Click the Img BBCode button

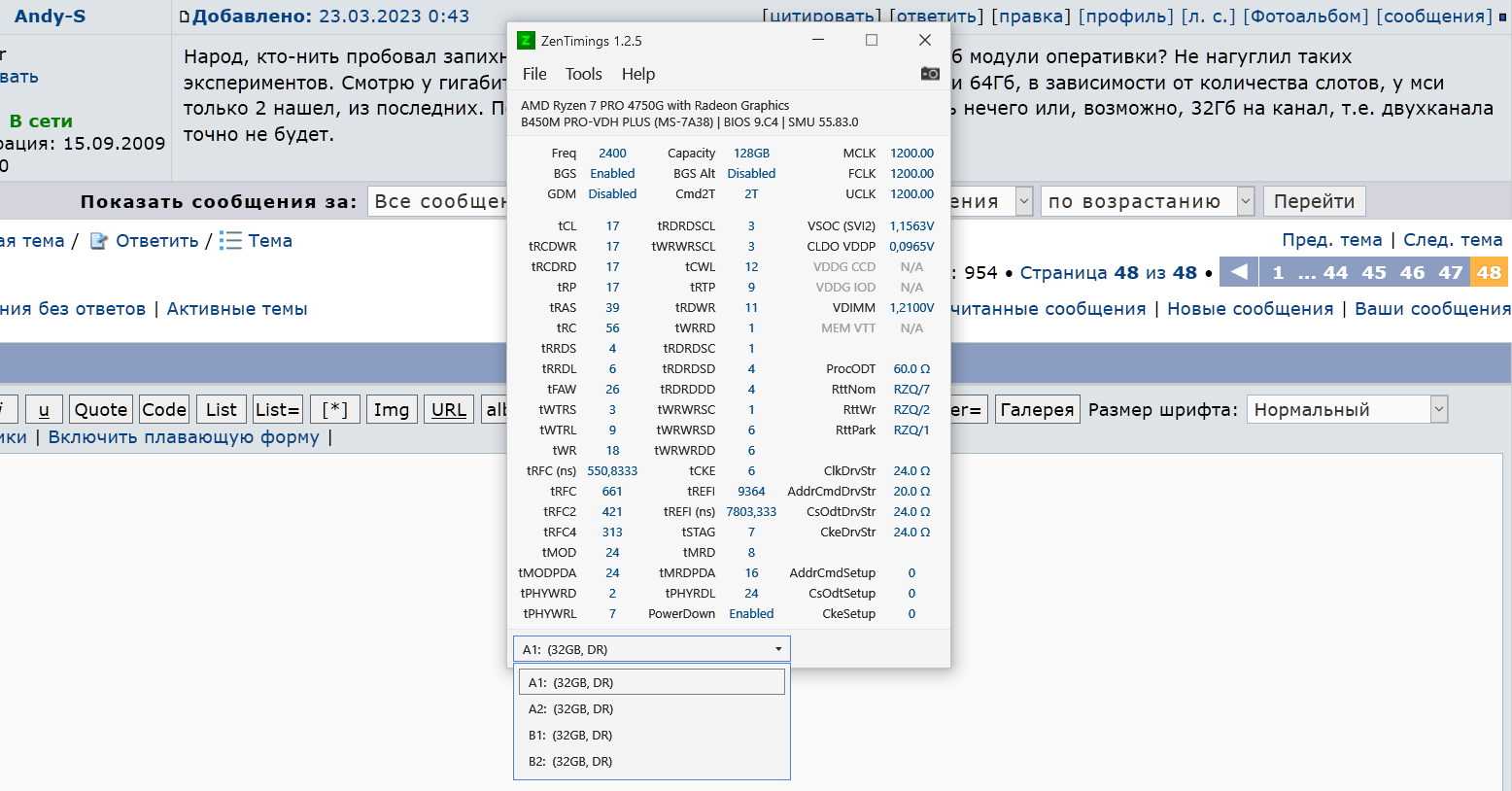point(392,409)
